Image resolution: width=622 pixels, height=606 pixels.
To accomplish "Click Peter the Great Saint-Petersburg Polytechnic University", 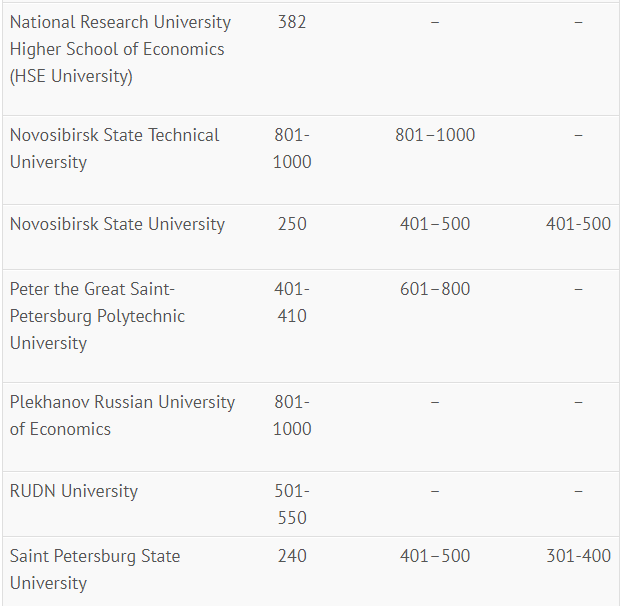I will [x=97, y=316].
